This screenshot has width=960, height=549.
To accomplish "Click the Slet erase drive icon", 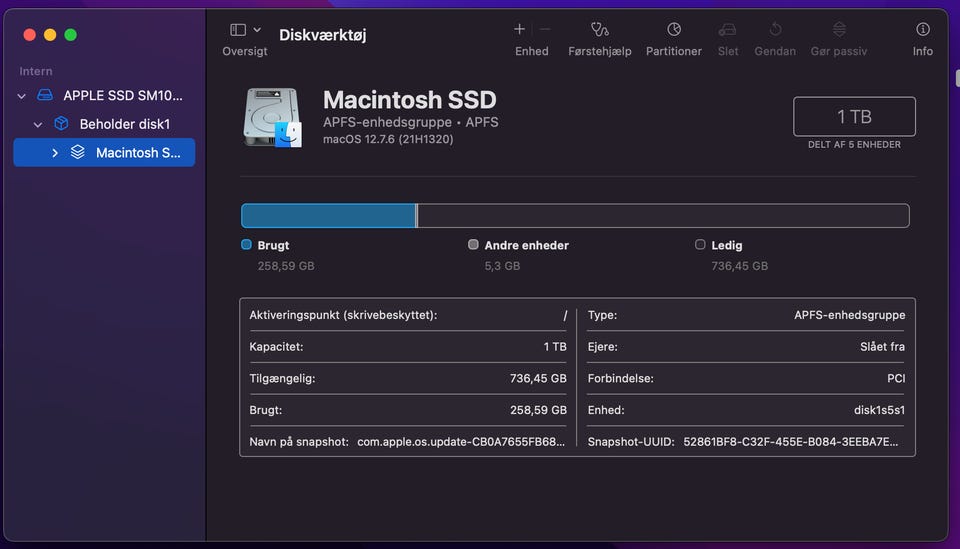I will pyautogui.click(x=727, y=30).
